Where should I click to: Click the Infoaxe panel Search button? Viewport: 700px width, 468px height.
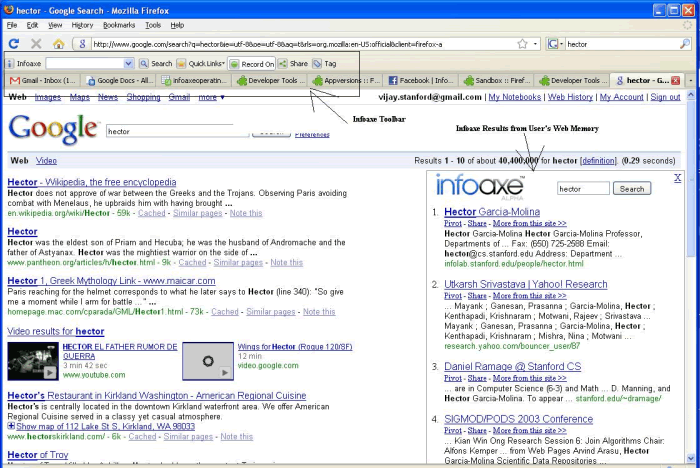[x=632, y=189]
